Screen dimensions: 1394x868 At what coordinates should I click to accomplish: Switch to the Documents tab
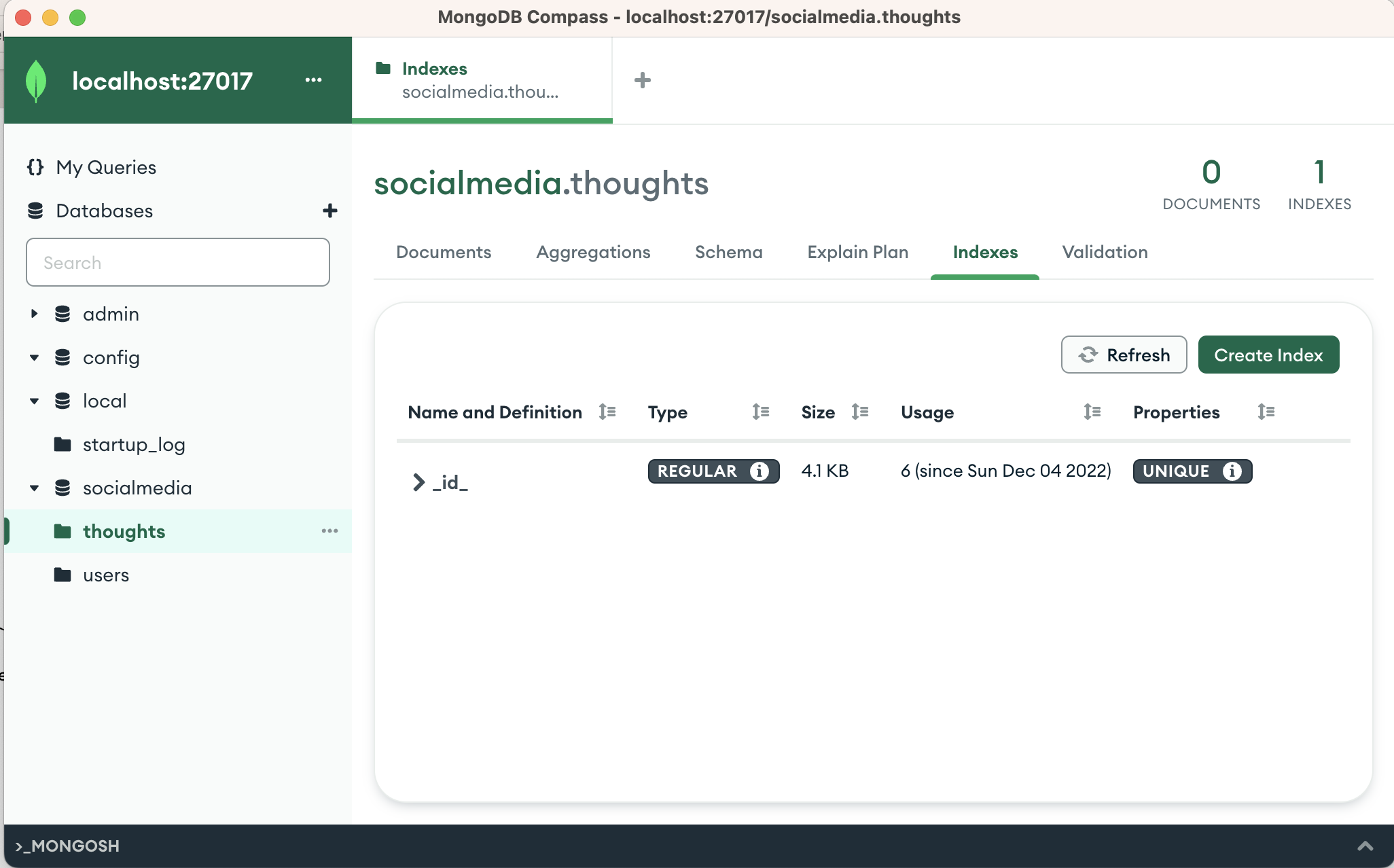click(443, 252)
